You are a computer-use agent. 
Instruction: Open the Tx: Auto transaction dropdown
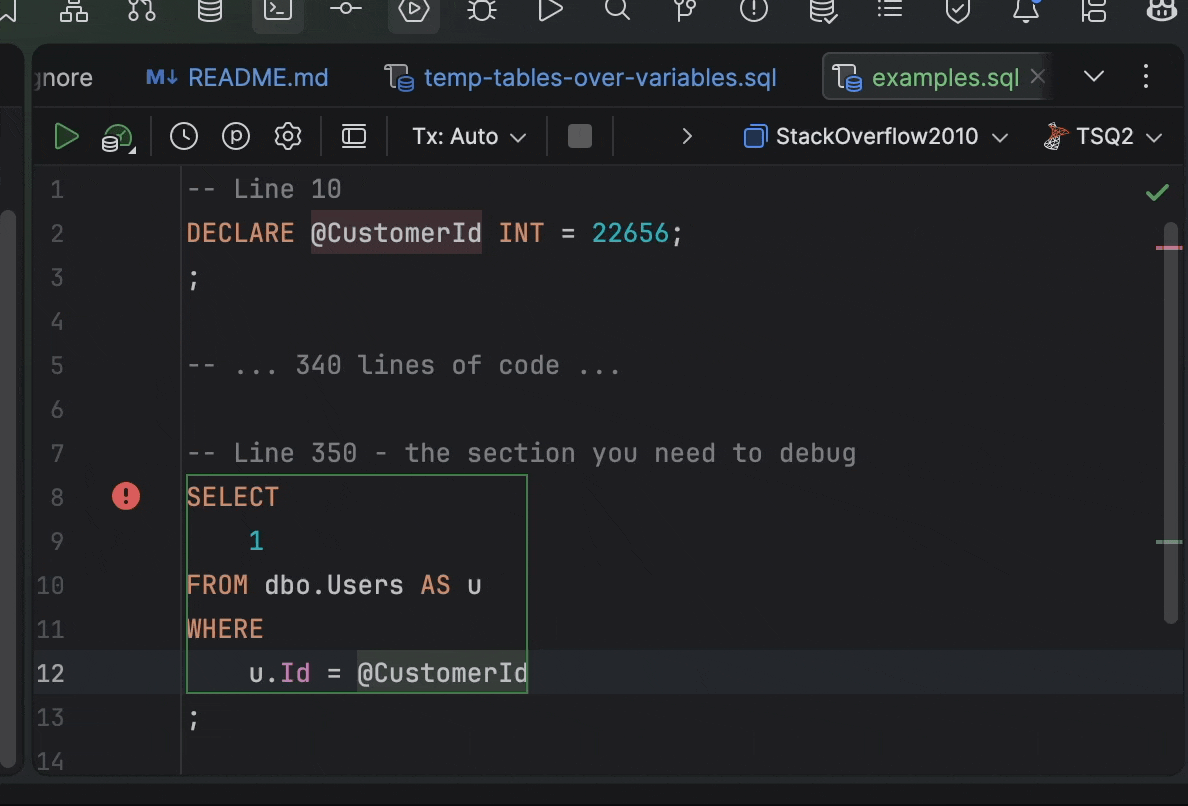click(469, 136)
